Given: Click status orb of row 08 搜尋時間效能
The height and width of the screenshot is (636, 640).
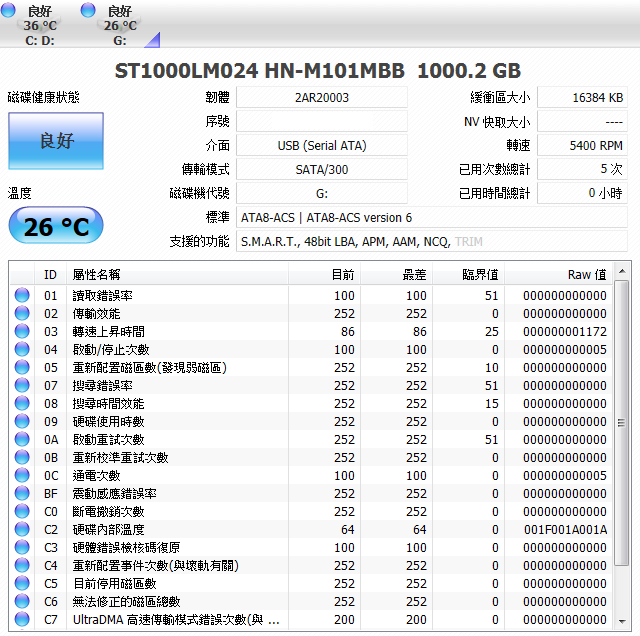Looking at the screenshot, I should coord(22,403).
